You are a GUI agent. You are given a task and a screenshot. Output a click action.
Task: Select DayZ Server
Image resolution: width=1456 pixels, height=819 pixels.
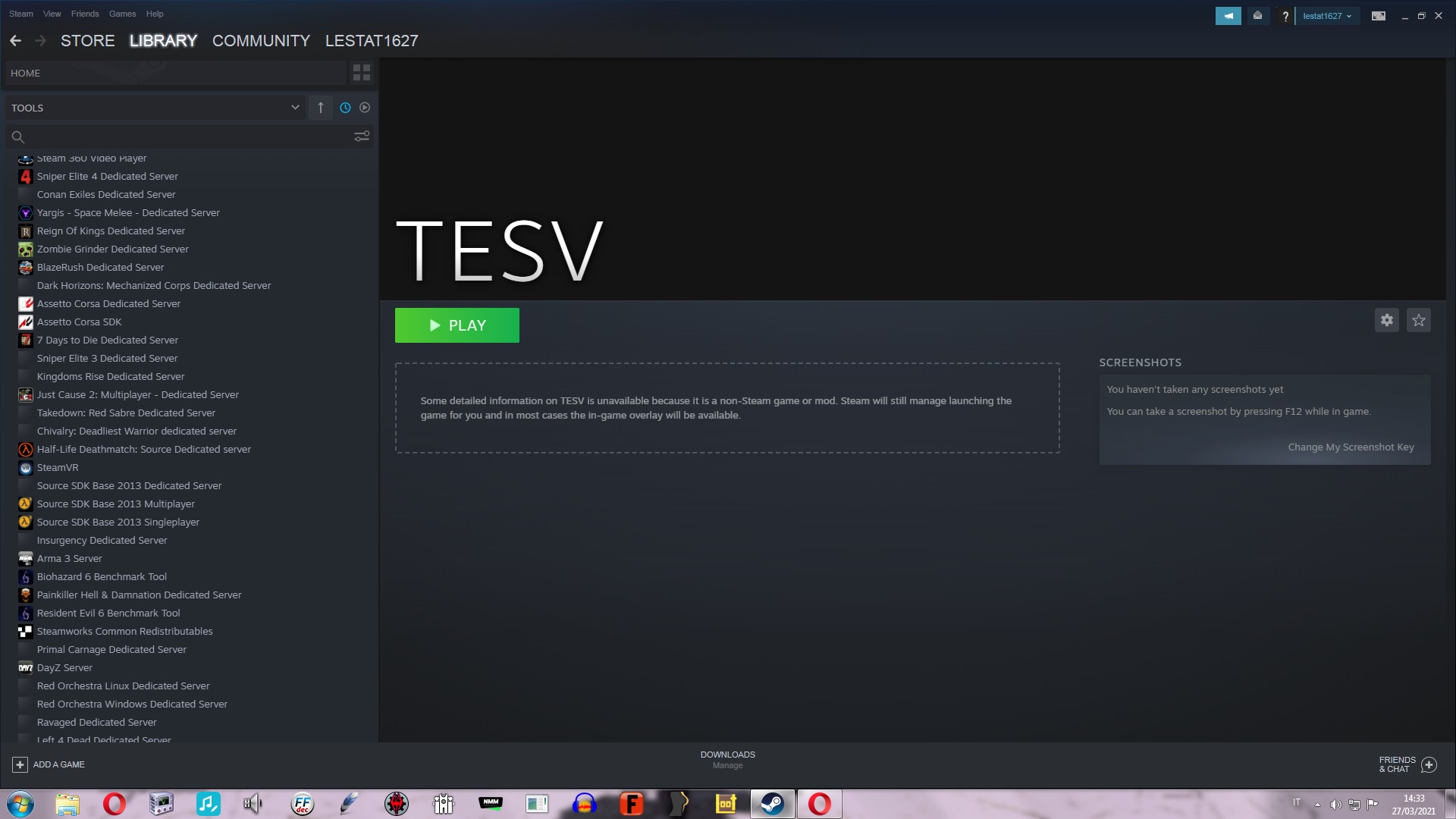click(x=64, y=667)
